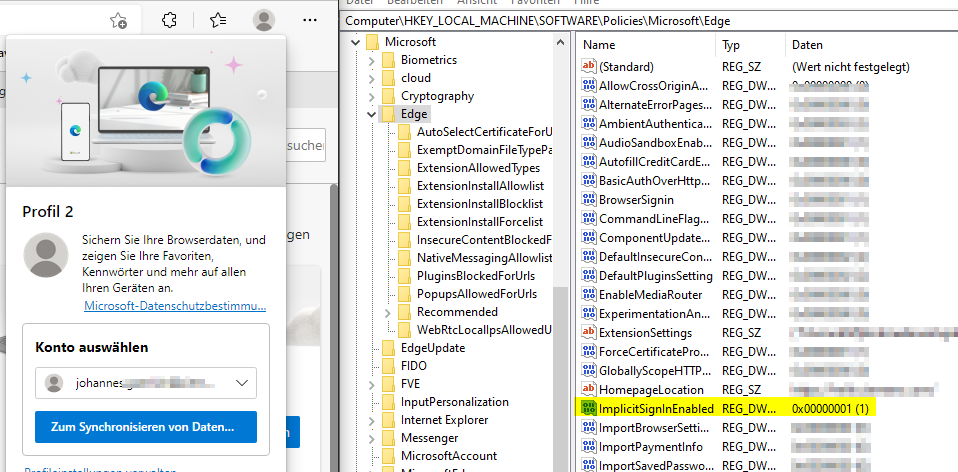Select the ExtensionInstallAllowlist subkey

pos(480,186)
